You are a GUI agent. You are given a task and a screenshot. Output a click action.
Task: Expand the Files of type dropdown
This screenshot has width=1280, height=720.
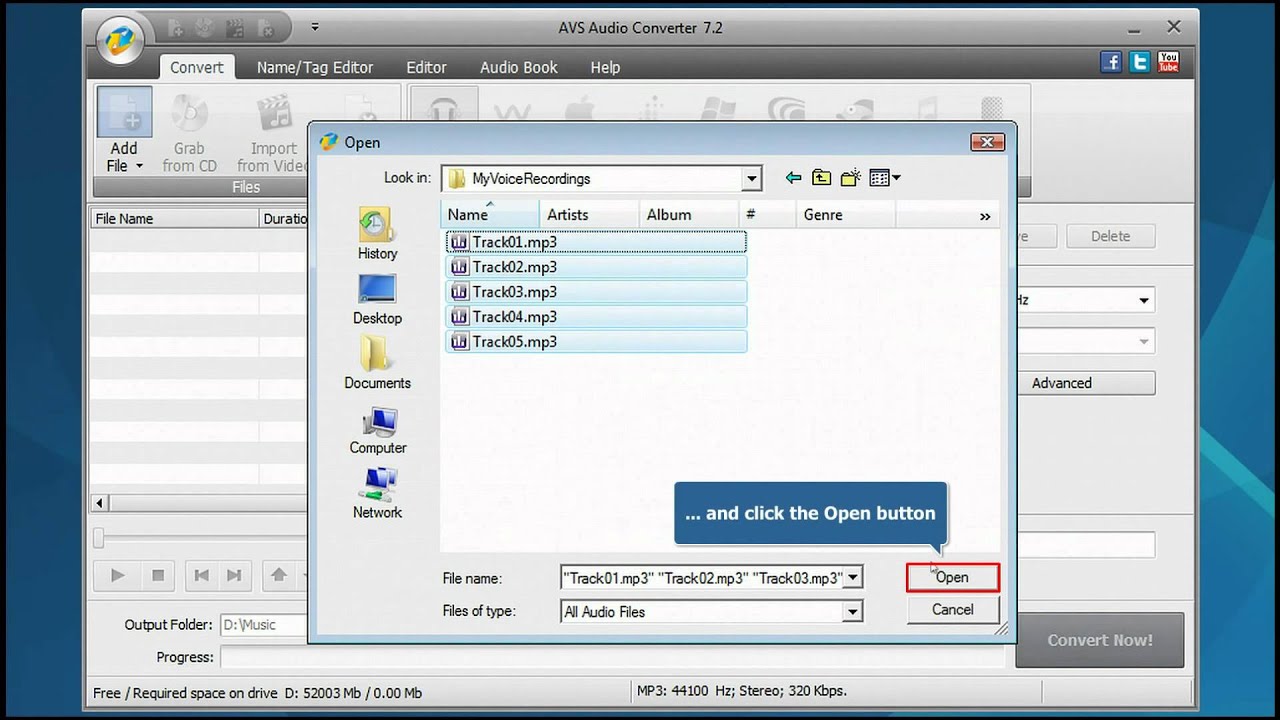click(852, 612)
